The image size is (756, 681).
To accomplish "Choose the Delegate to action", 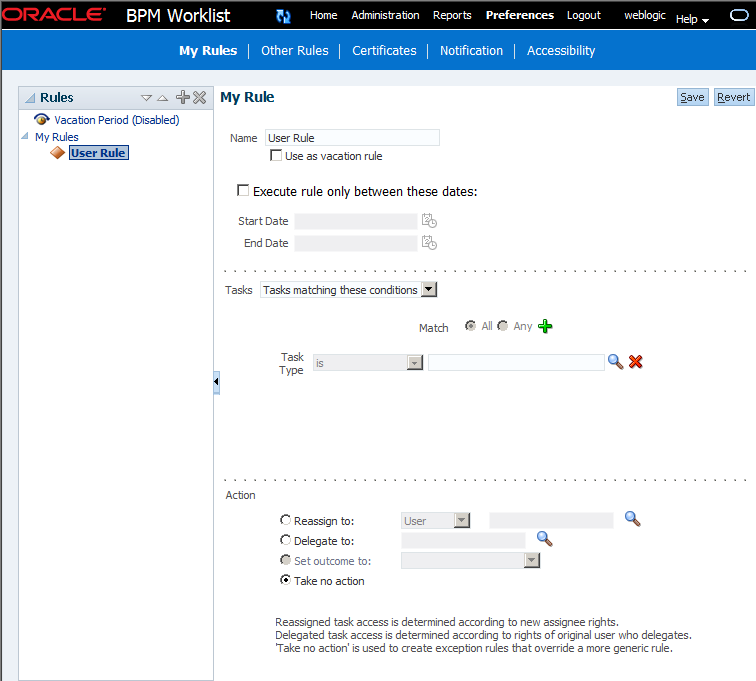I will (285, 540).
